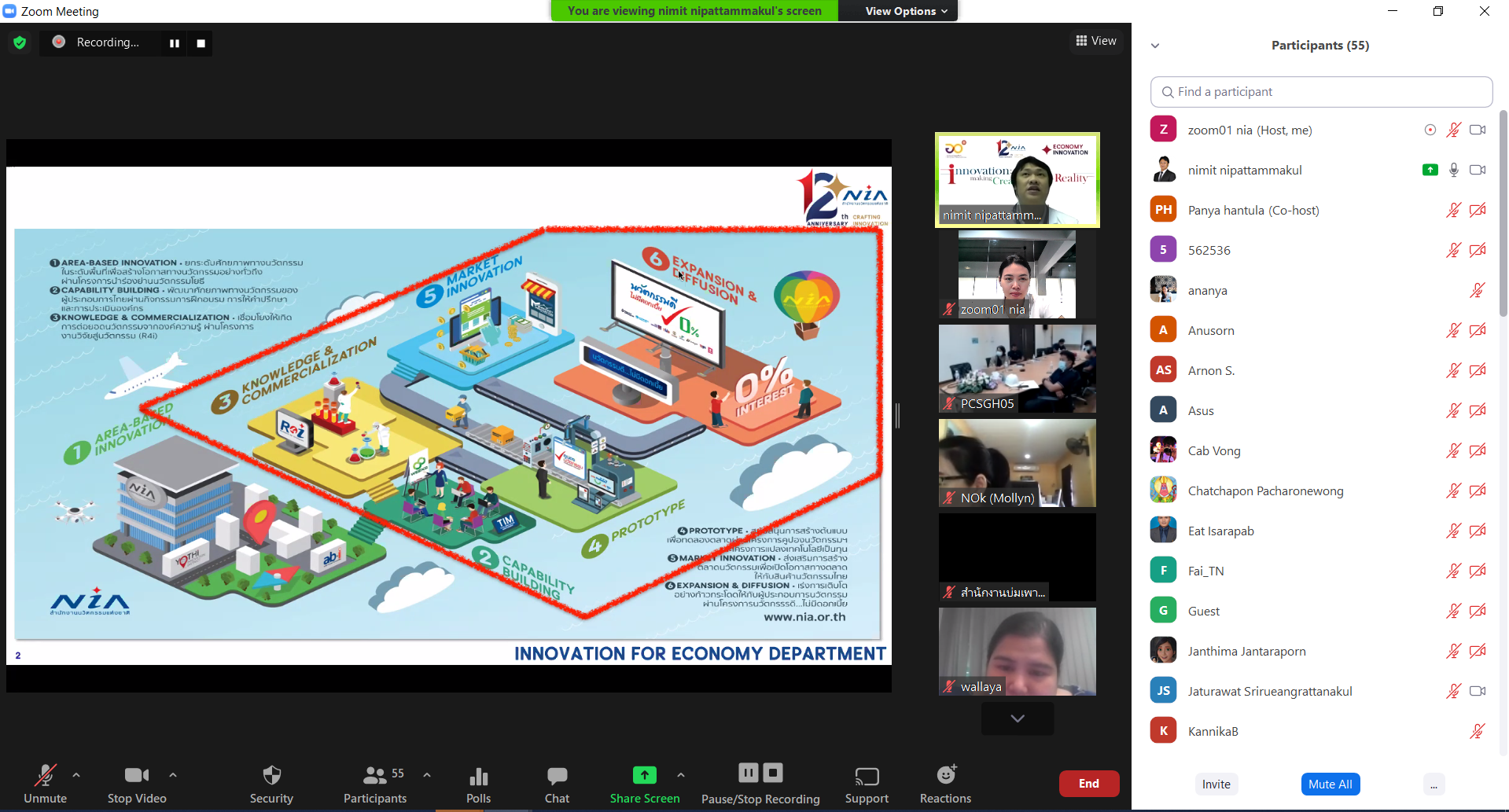Toggle video for nimit nipattammakul
The image size is (1509, 812).
1478,170
